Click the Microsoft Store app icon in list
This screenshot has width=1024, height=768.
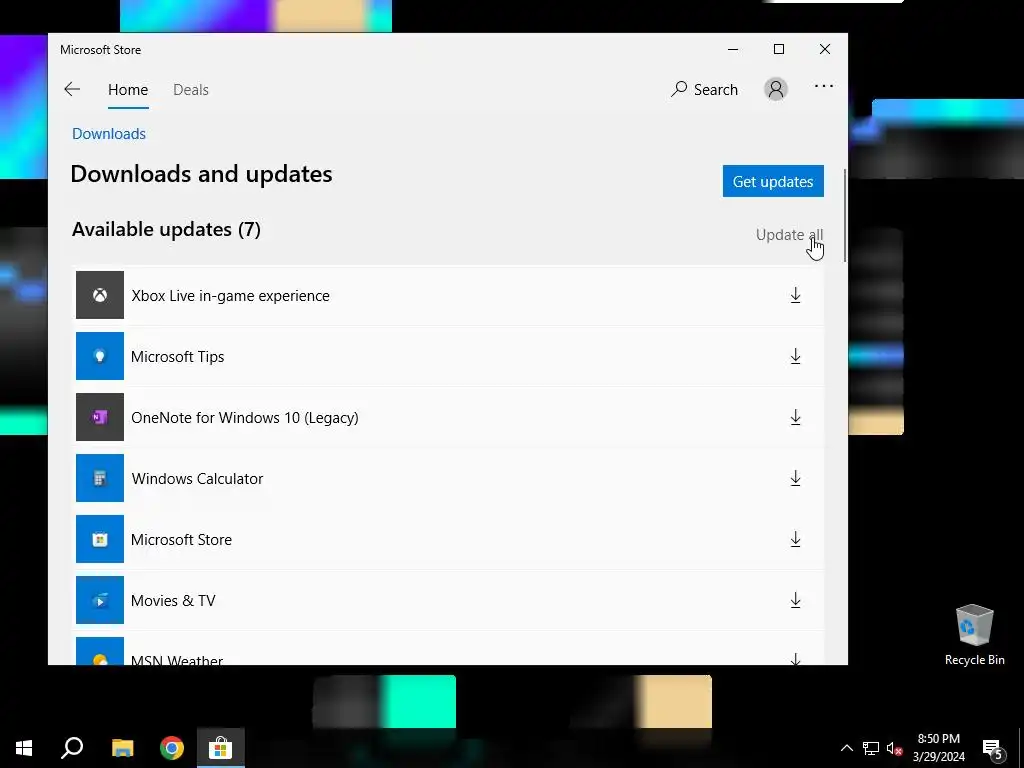(x=100, y=539)
